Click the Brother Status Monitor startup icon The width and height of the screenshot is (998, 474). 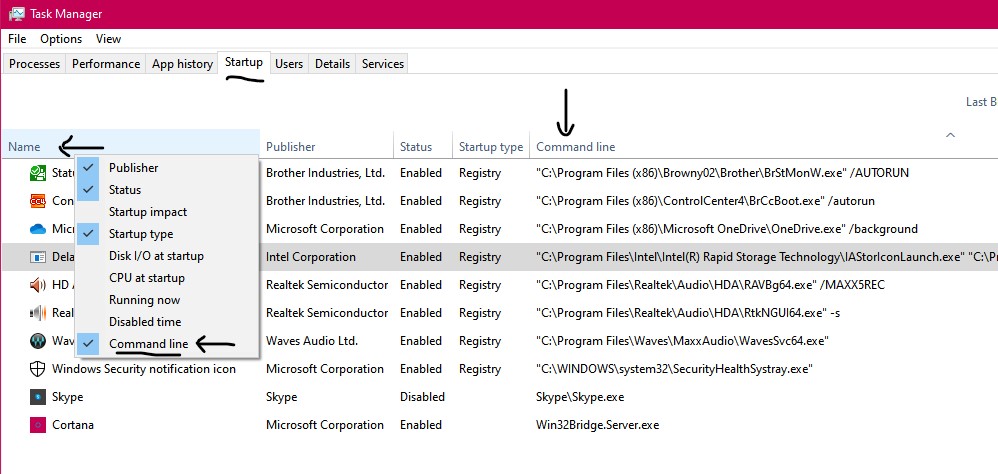click(x=38, y=173)
